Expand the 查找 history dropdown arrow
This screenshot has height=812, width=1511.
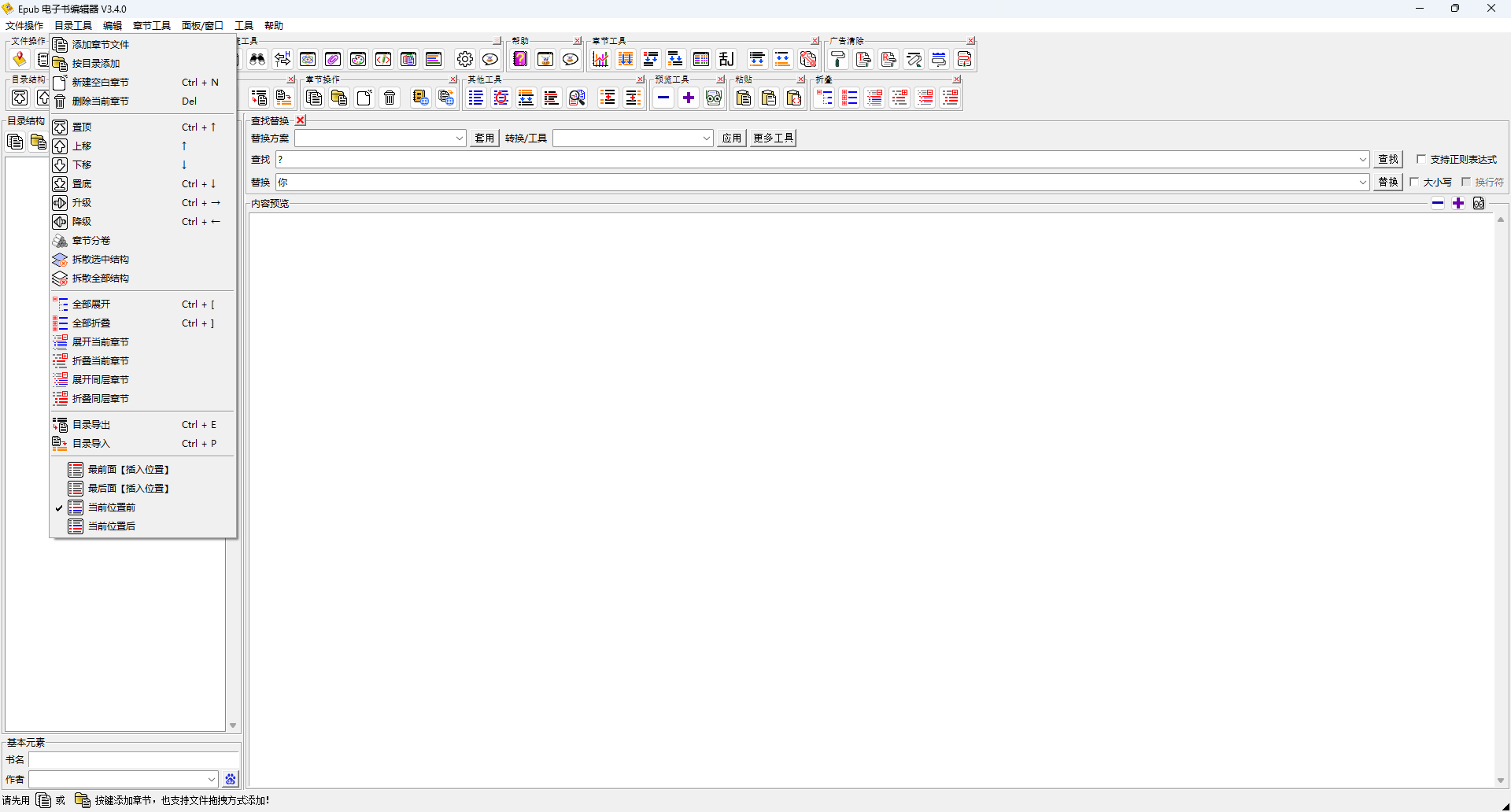coord(1363,160)
